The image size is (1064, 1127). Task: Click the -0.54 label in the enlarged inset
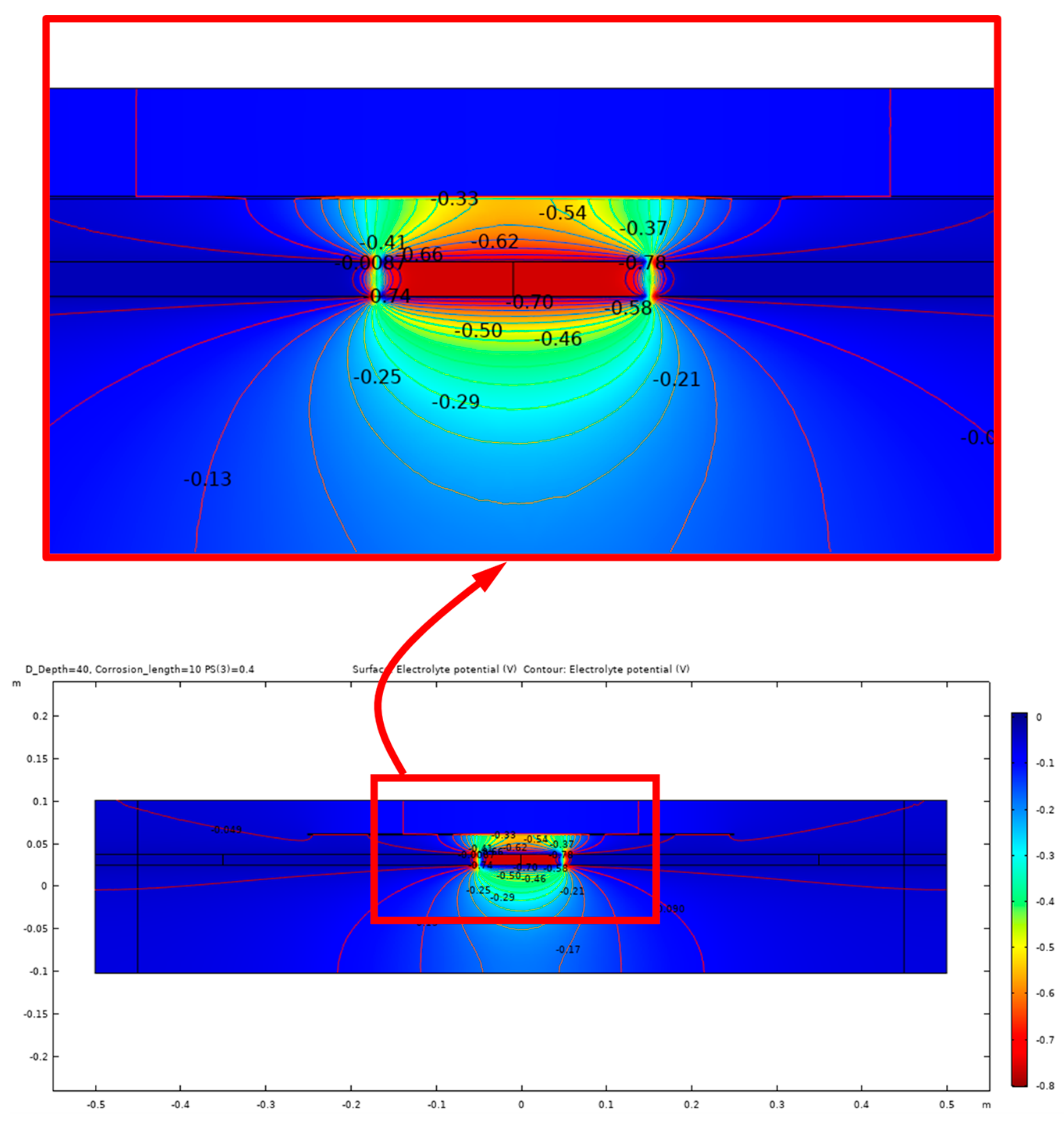click(562, 213)
